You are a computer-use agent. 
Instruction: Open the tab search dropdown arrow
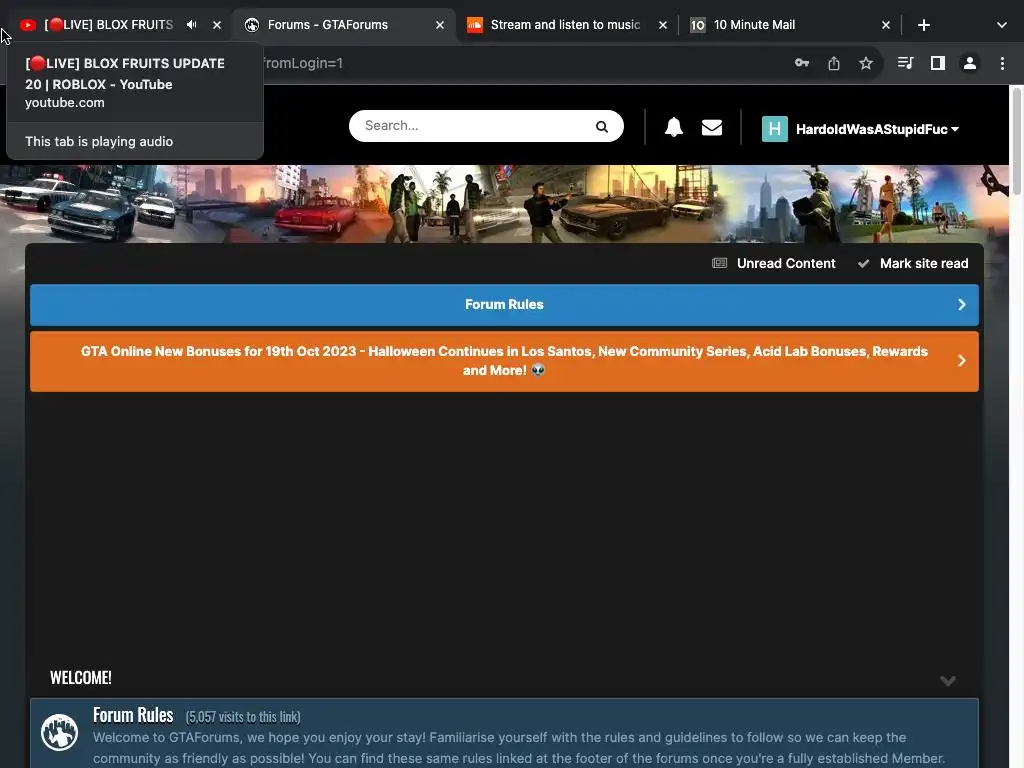(1002, 25)
